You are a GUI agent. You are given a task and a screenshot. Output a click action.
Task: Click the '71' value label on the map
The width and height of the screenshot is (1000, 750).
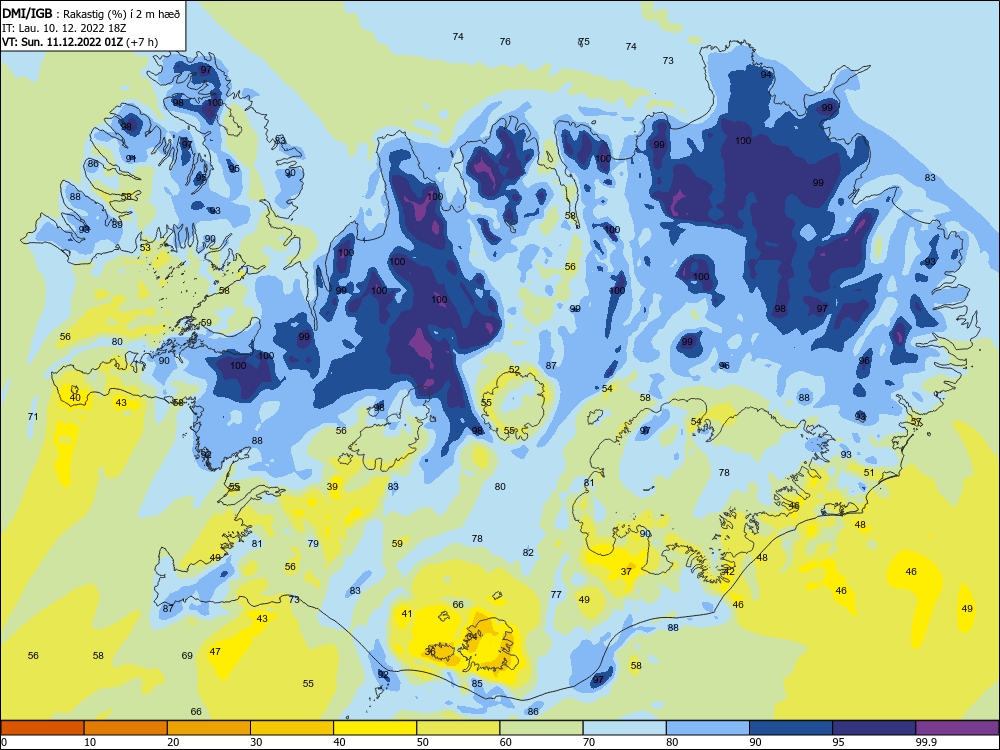click(x=33, y=416)
